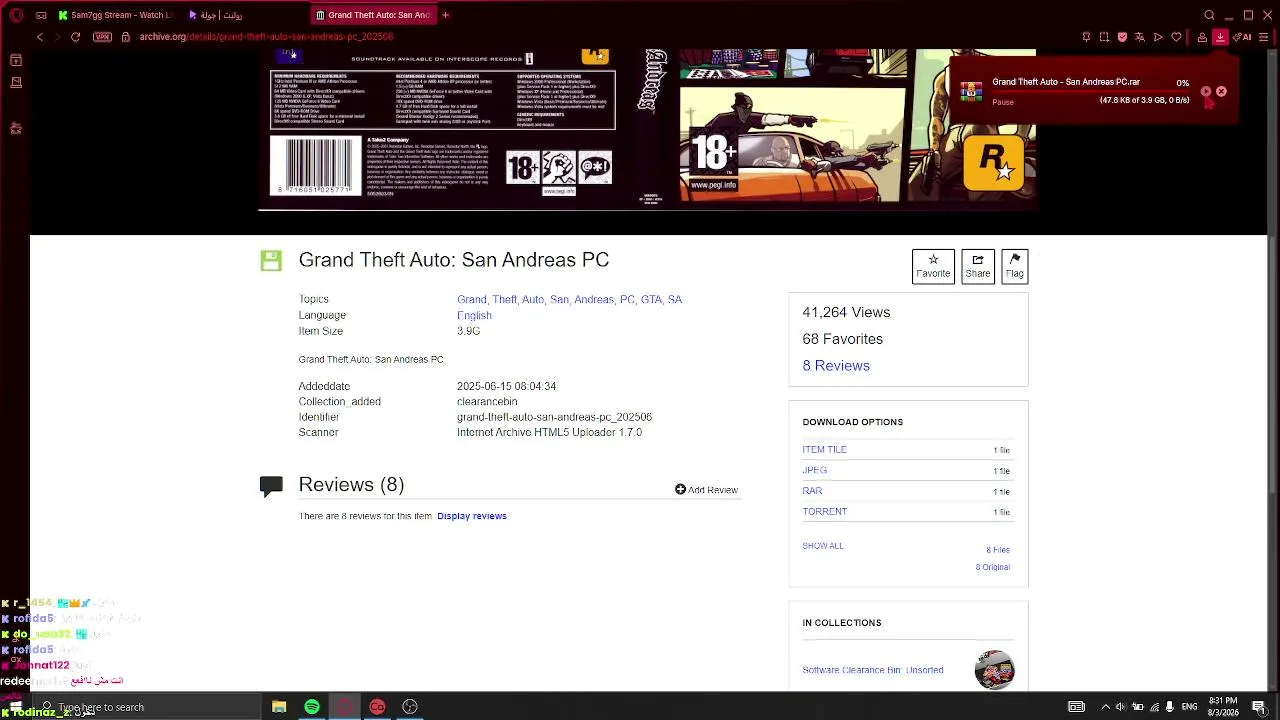Open the 8 Files link

click(998, 550)
